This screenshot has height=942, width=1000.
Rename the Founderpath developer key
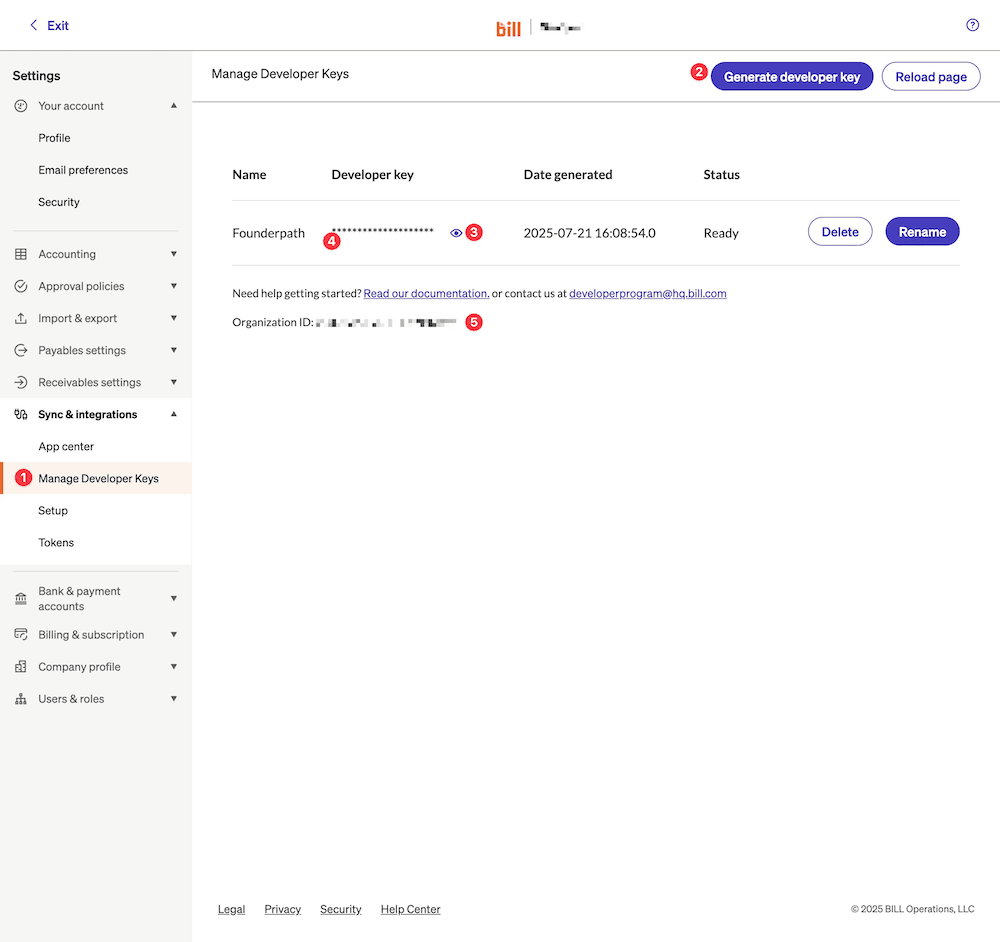pos(921,231)
